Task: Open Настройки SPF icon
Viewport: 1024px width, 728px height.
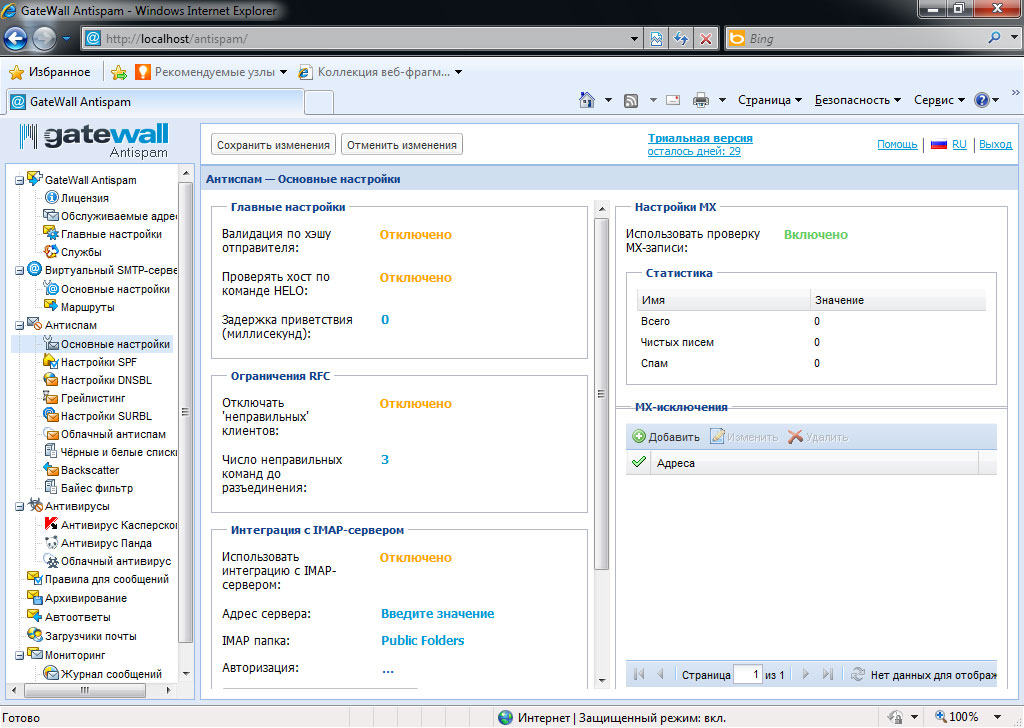Action: (51, 361)
